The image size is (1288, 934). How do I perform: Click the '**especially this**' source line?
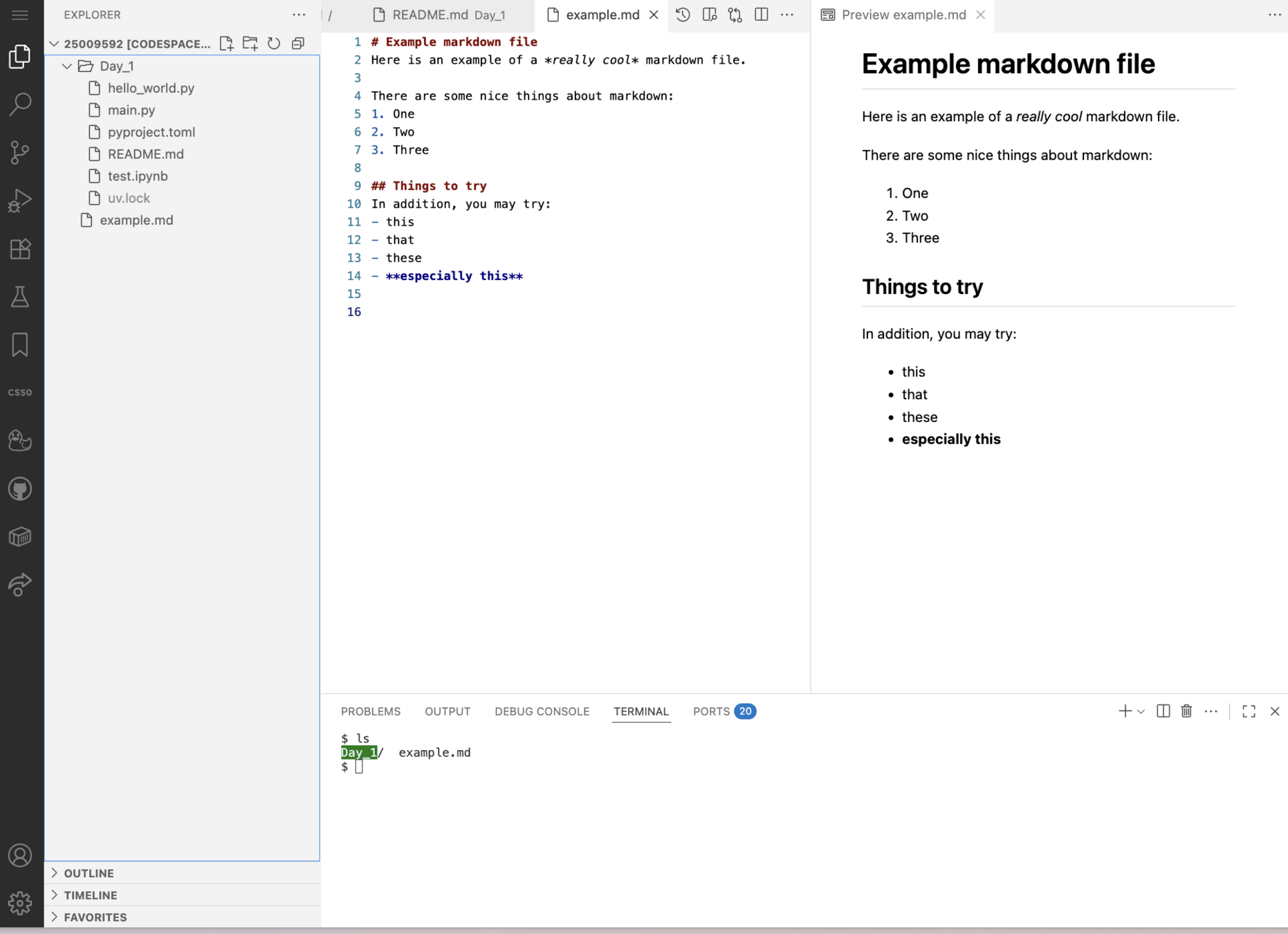pyautogui.click(x=447, y=276)
